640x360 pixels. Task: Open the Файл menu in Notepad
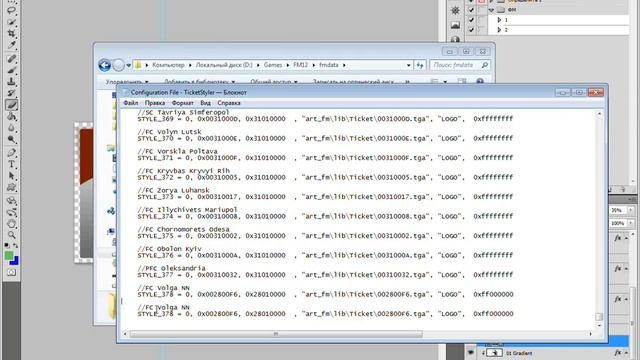pos(131,103)
